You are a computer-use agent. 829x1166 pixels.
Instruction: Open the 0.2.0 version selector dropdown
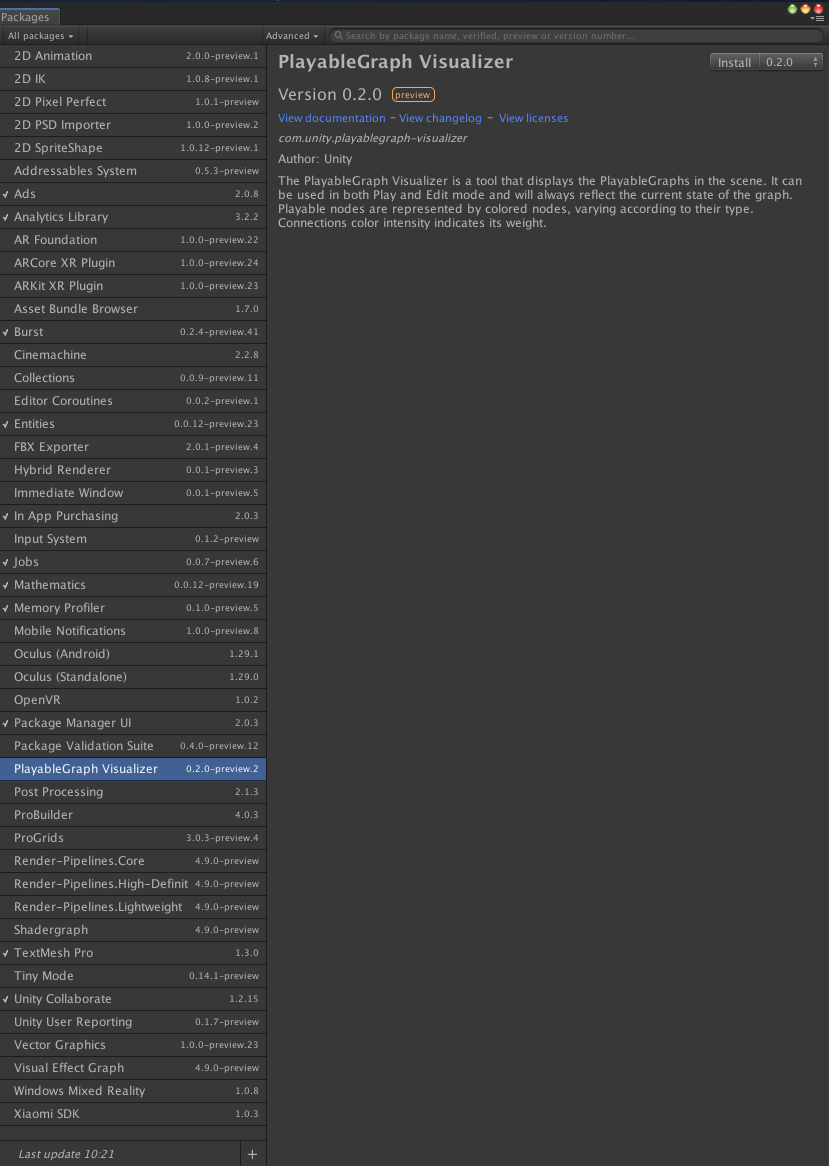click(791, 62)
